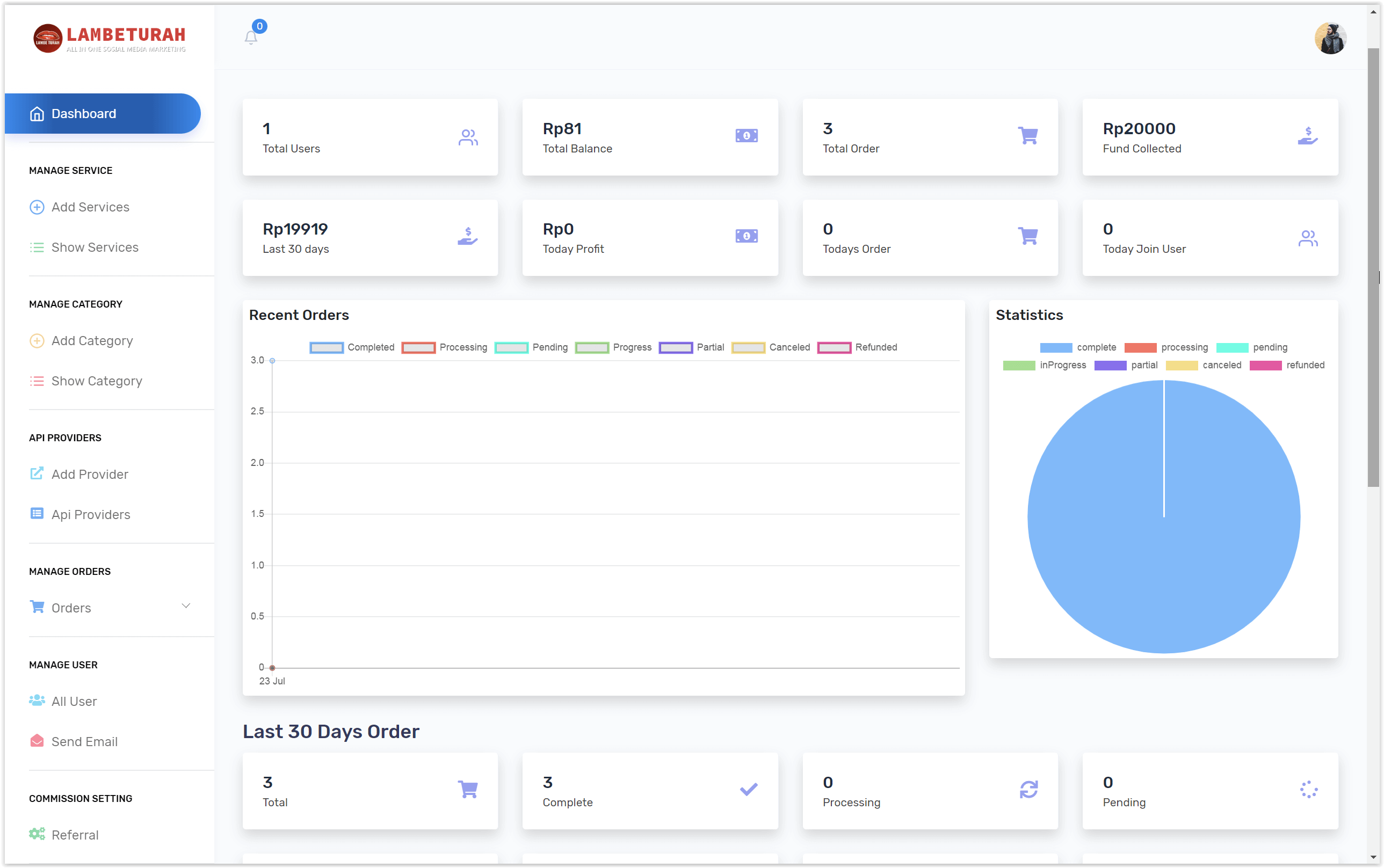Open the Dashboard menu item
This screenshot has height=868, width=1384.
coord(84,114)
